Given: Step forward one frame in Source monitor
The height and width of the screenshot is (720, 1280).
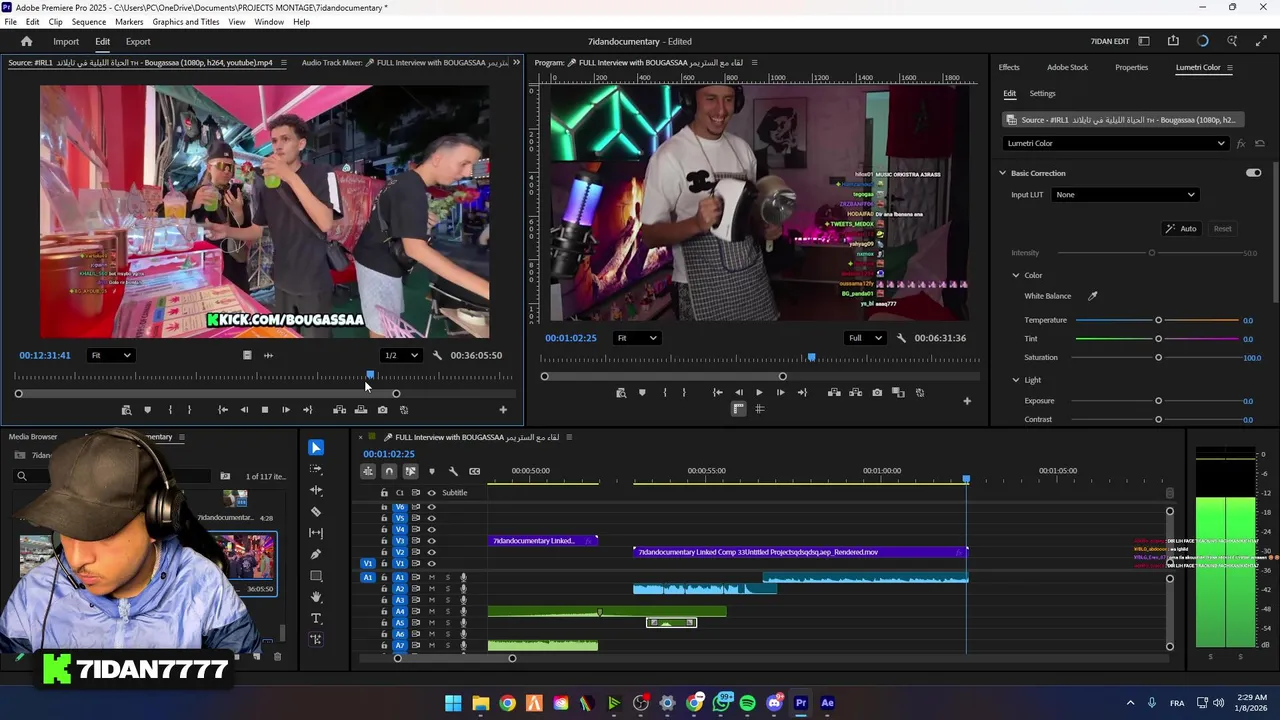Looking at the screenshot, I should pos(286,410).
